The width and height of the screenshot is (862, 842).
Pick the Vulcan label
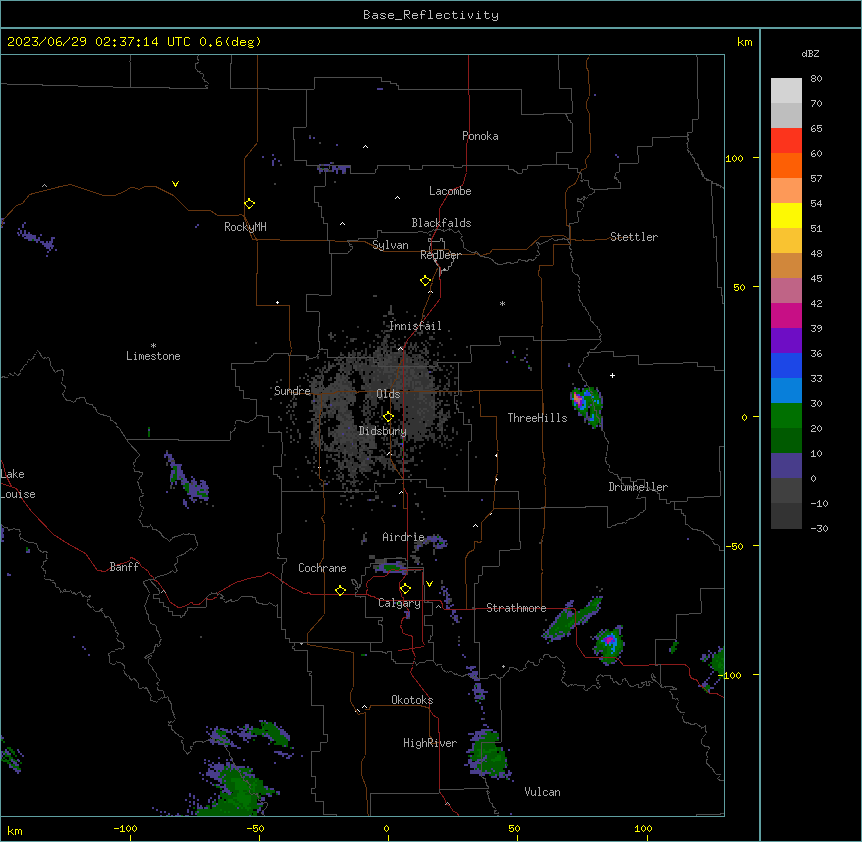(x=543, y=792)
